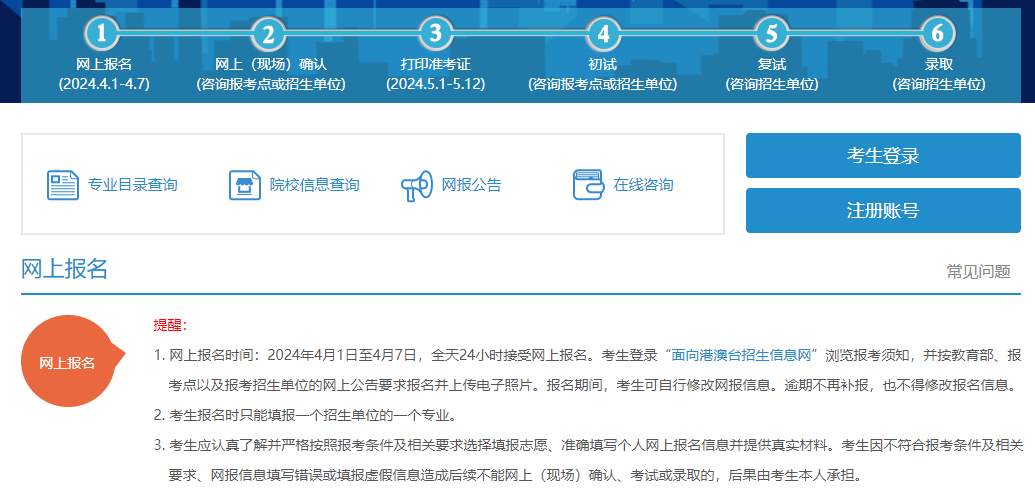Click the 考生登录 button
The height and width of the screenshot is (492, 1035).
[883, 156]
